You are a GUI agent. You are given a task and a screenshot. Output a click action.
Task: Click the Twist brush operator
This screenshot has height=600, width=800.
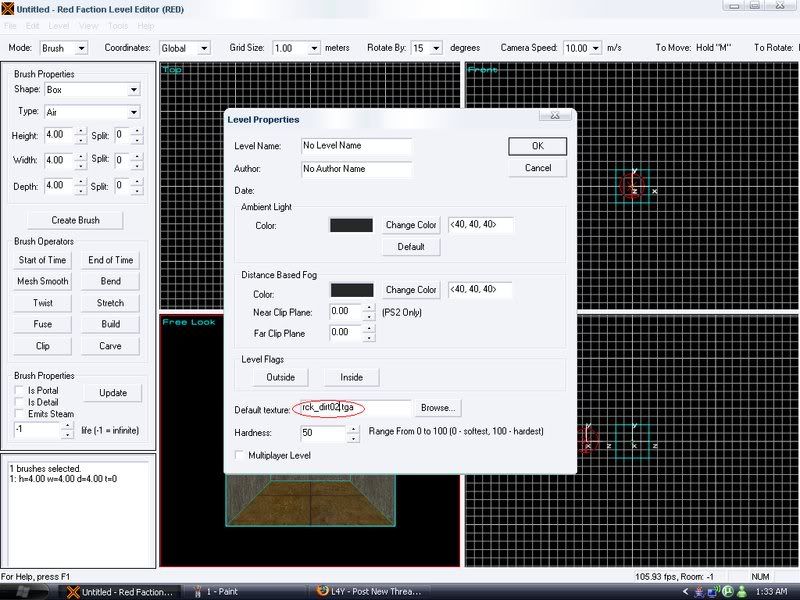coord(42,303)
